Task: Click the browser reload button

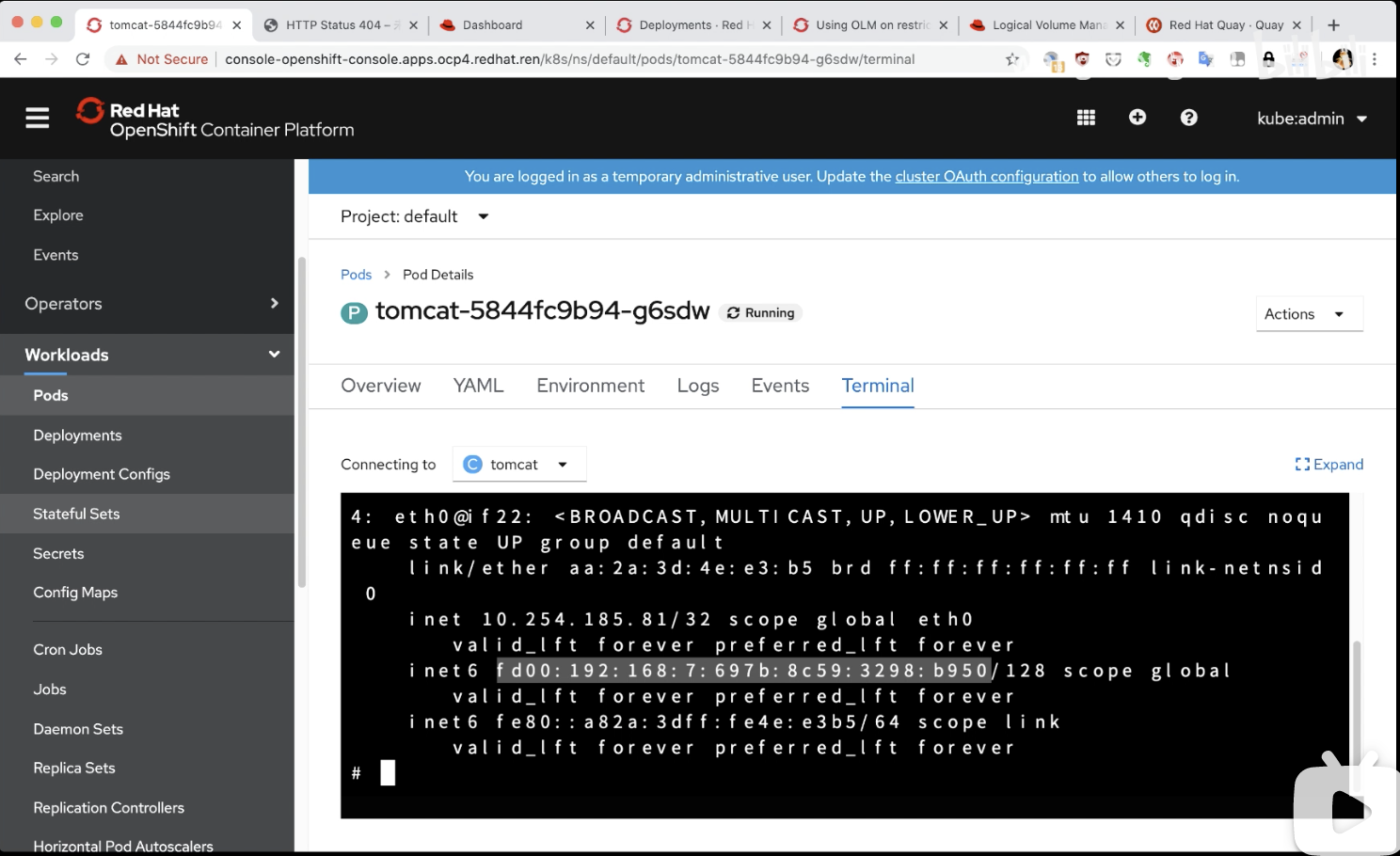Action: coord(83,59)
